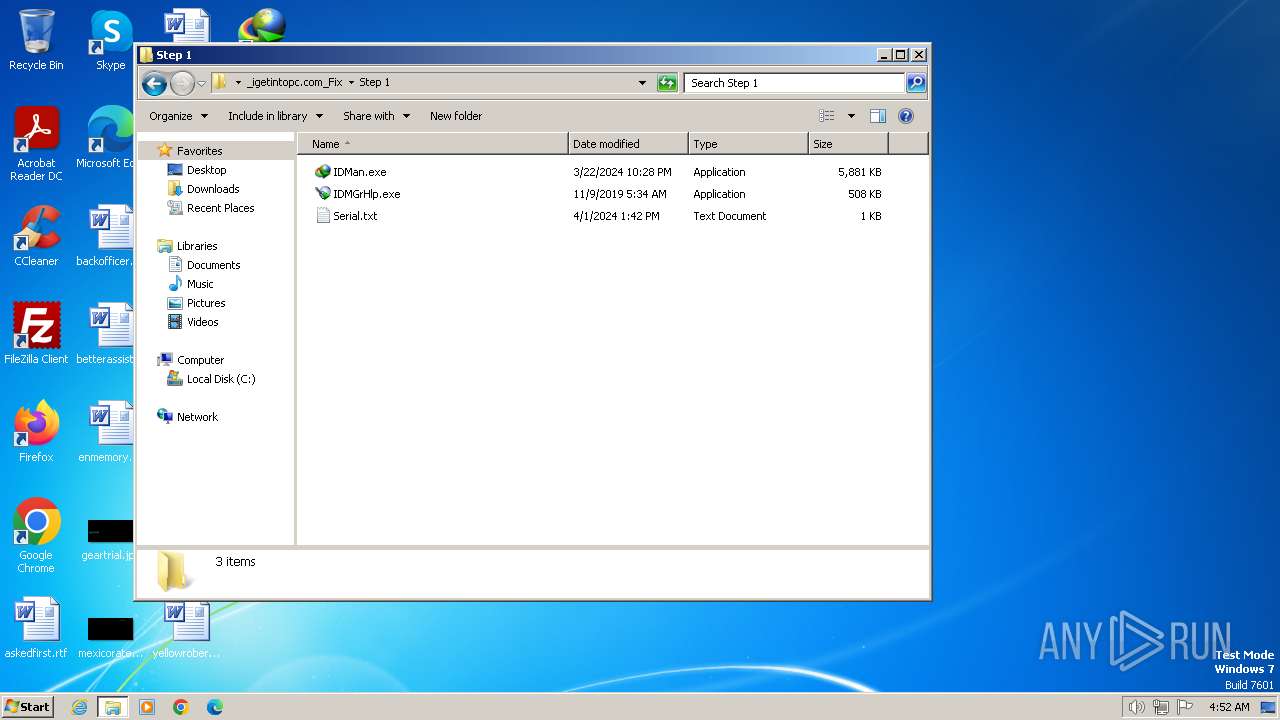Image resolution: width=1280 pixels, height=720 pixels.
Task: Click the Forward navigation arrow
Action: click(x=182, y=83)
